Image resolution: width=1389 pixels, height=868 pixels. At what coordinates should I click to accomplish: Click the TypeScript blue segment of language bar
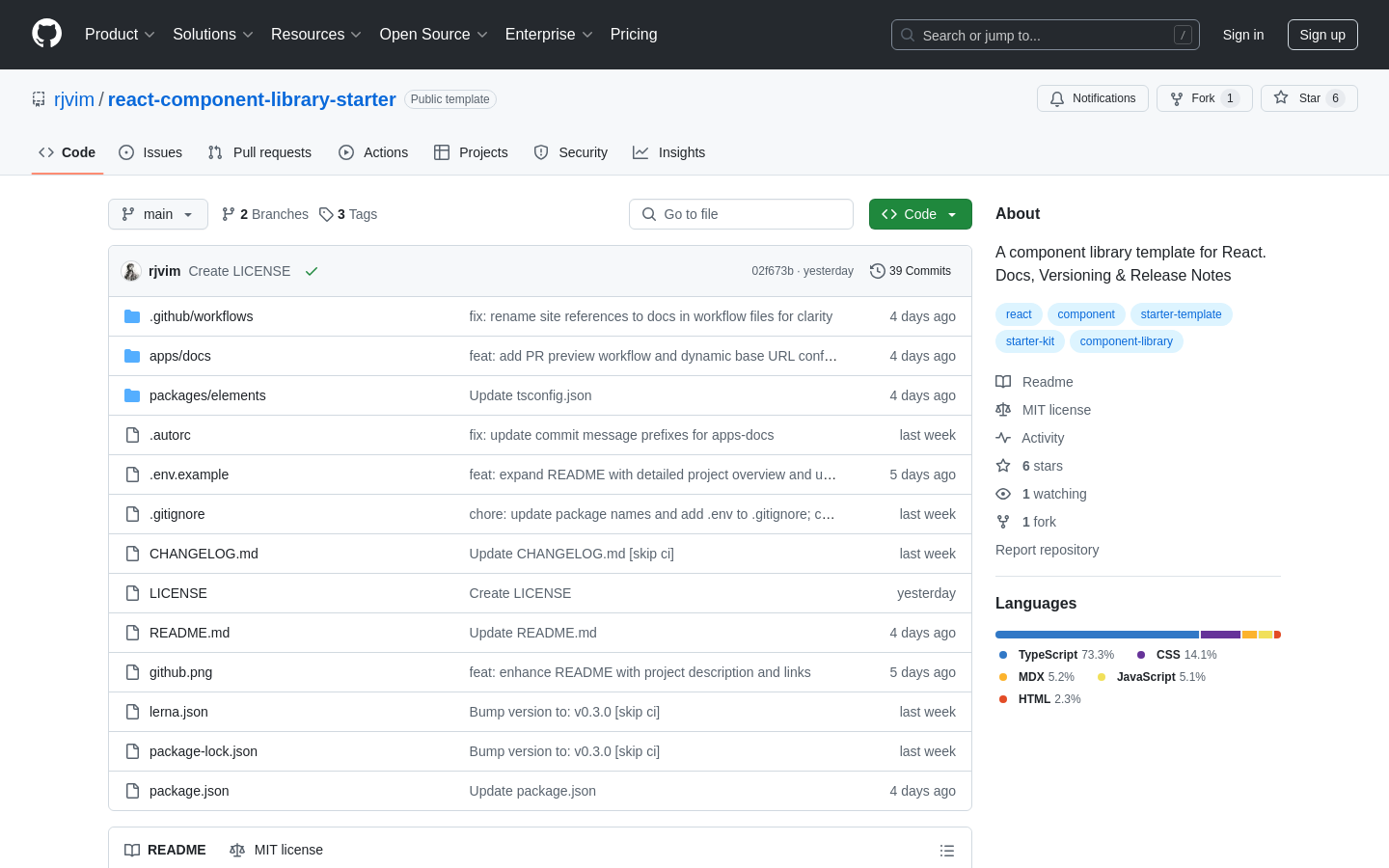click(x=1097, y=635)
